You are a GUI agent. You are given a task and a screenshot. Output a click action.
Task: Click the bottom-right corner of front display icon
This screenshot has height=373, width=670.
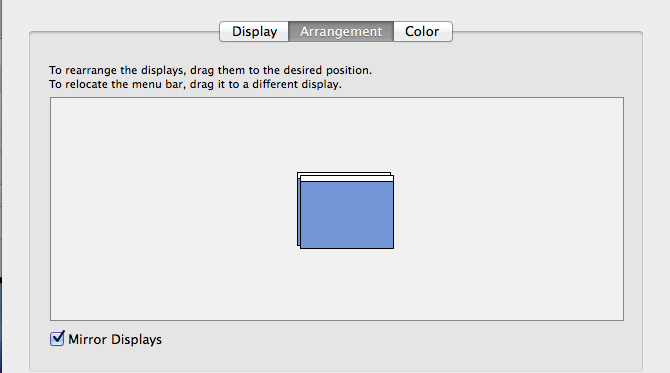(392, 247)
